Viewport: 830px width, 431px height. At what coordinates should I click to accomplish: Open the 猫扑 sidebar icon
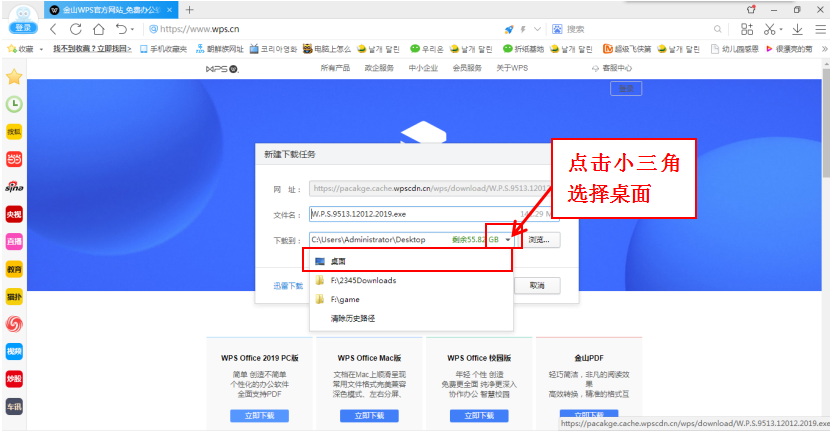point(14,297)
